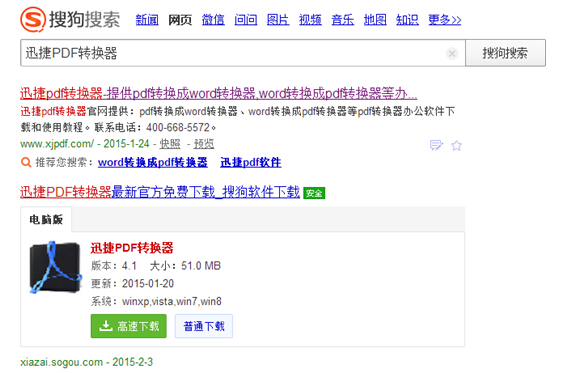The image size is (565, 373).
Task: Click the green 安全 badge
Action: pos(314,193)
